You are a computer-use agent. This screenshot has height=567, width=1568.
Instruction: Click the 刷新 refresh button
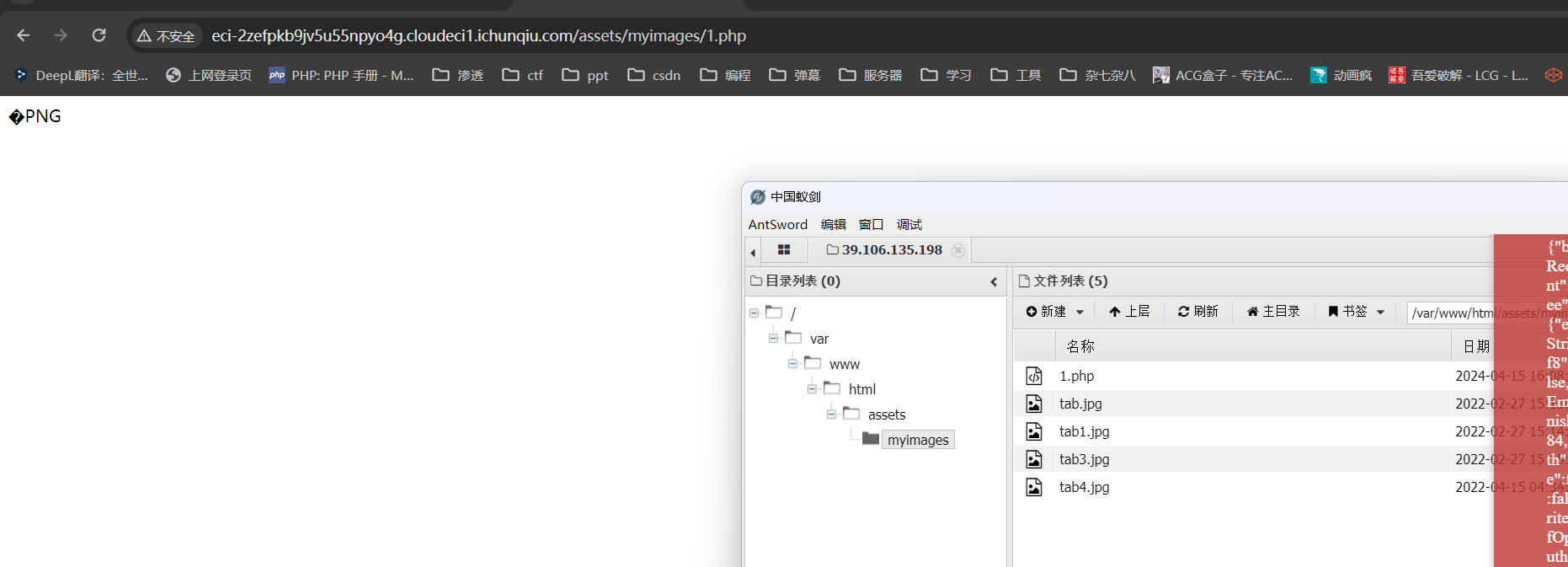1197,312
